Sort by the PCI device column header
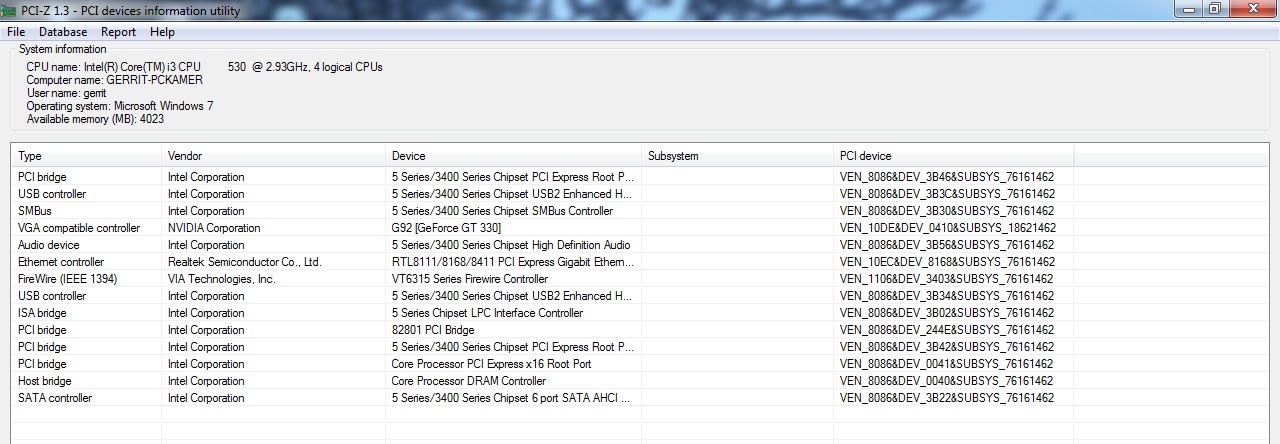1280x444 pixels. 953,156
